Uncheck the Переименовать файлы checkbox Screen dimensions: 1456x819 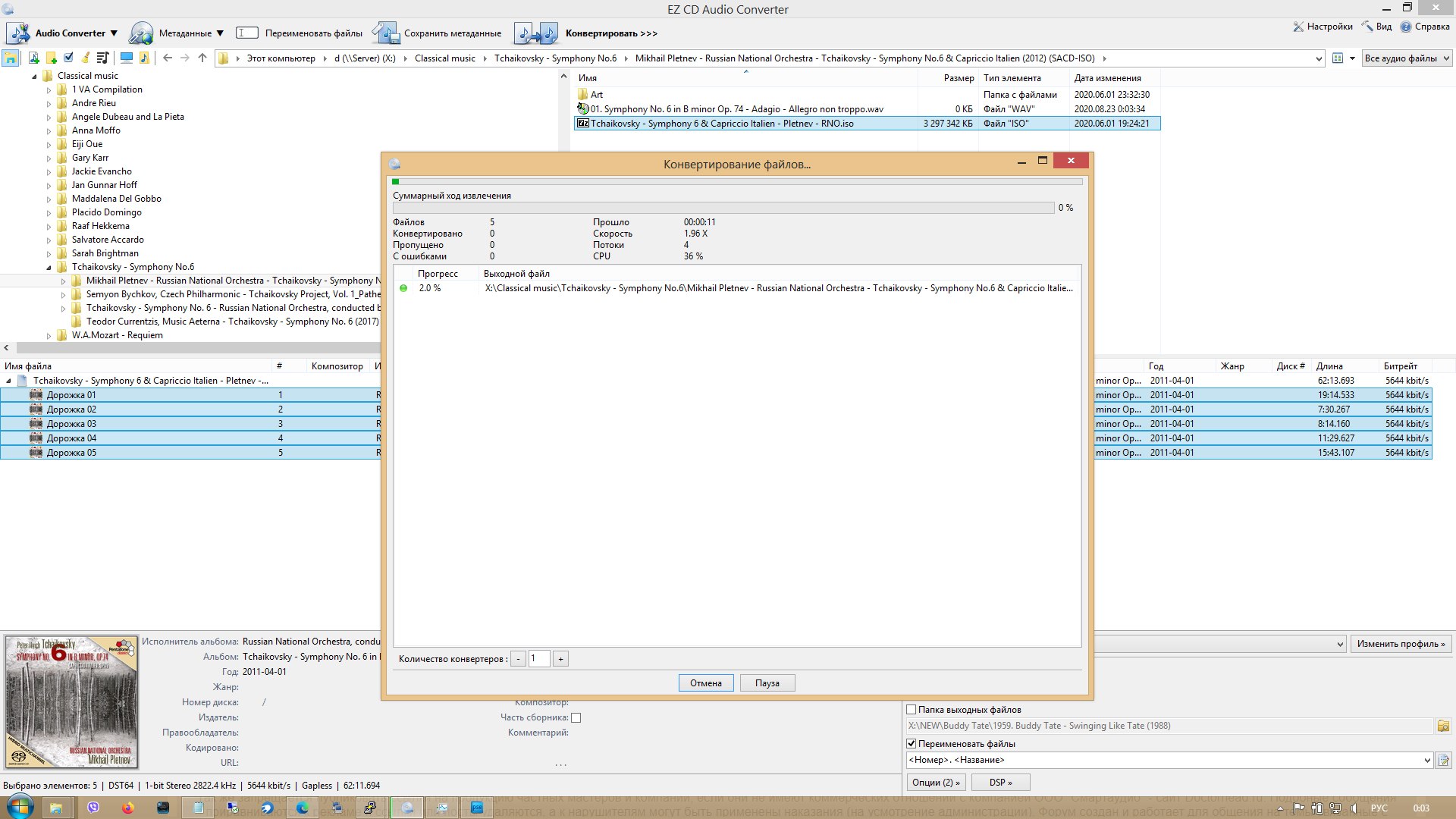coord(912,744)
